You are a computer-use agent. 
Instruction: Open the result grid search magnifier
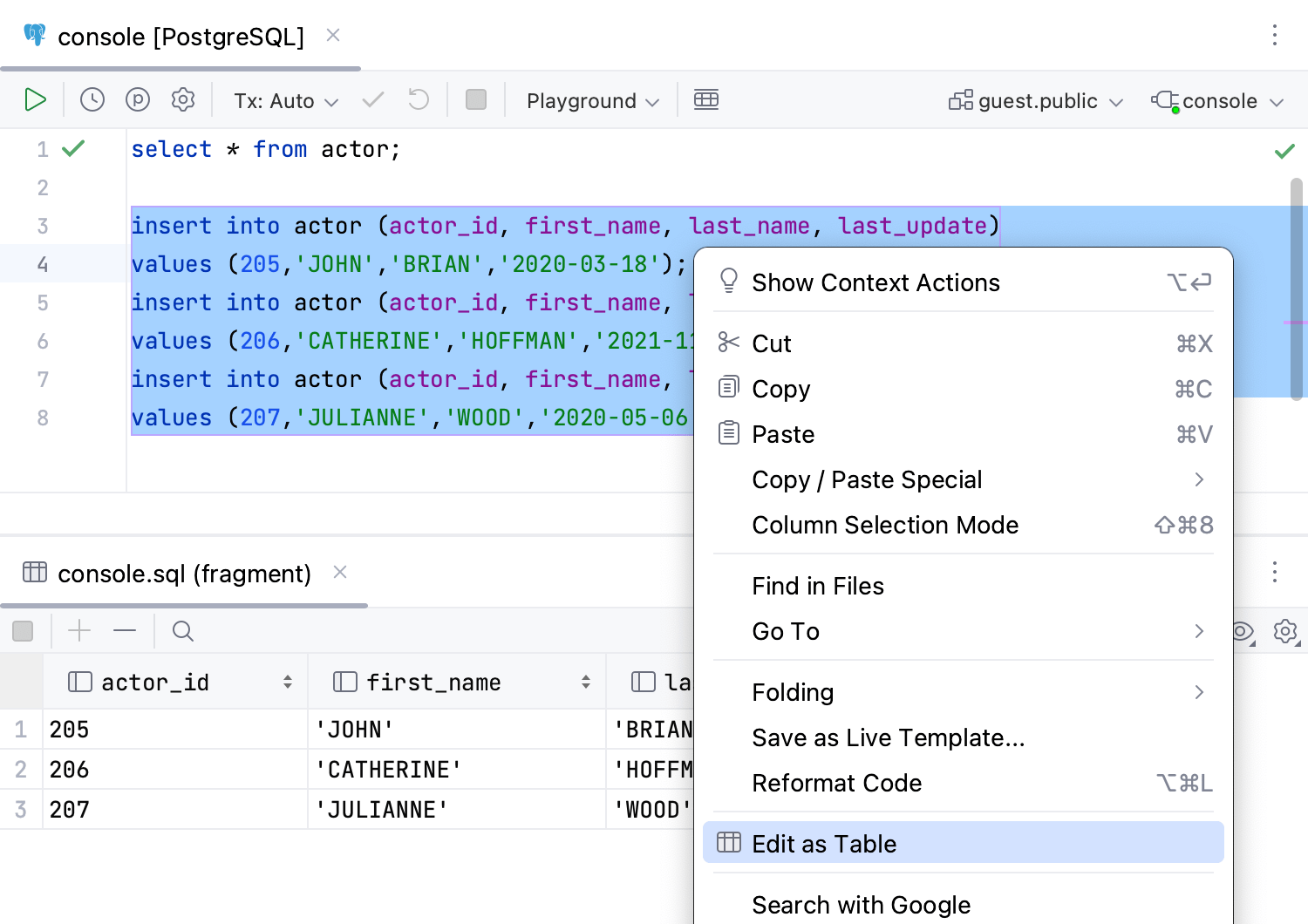click(x=182, y=630)
